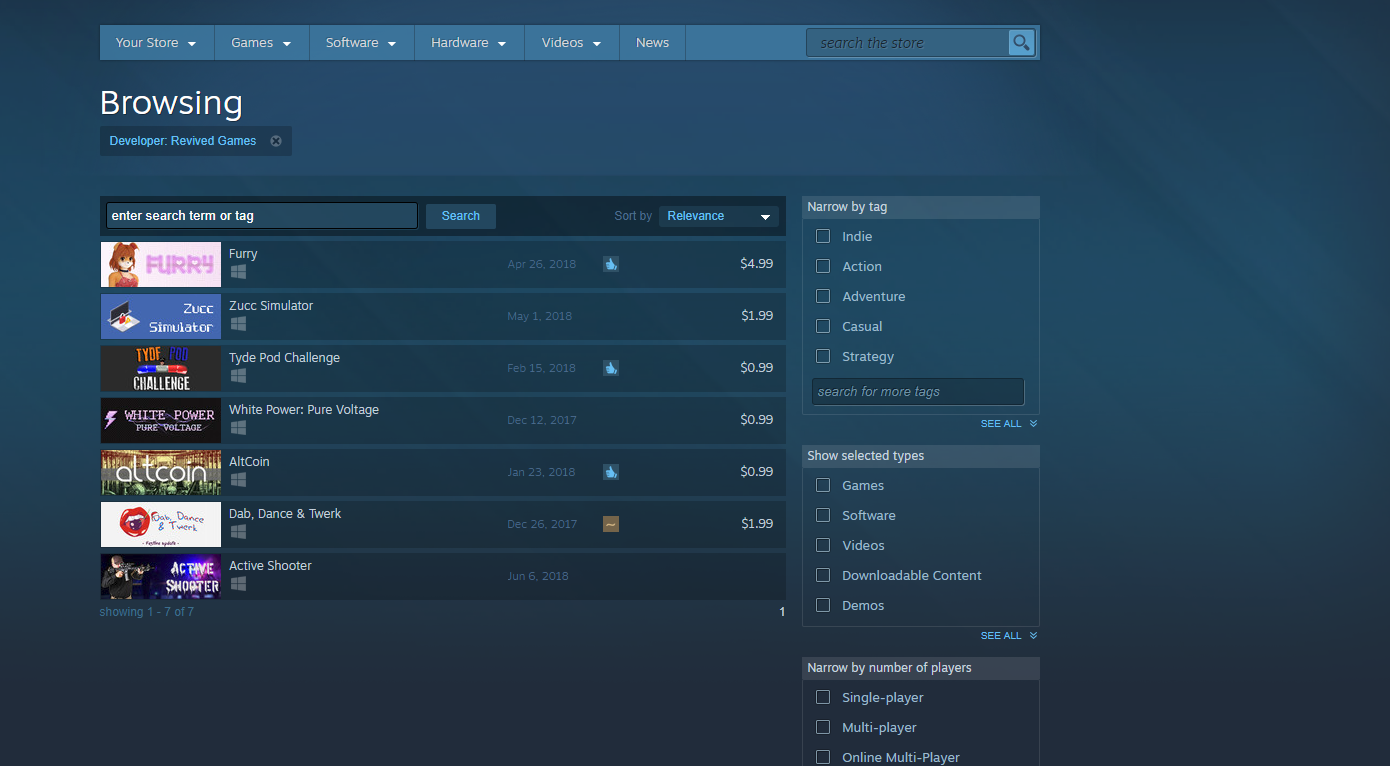This screenshot has width=1390, height=766.
Task: Click the Dec 12, 2017 release date
Action: (x=542, y=420)
